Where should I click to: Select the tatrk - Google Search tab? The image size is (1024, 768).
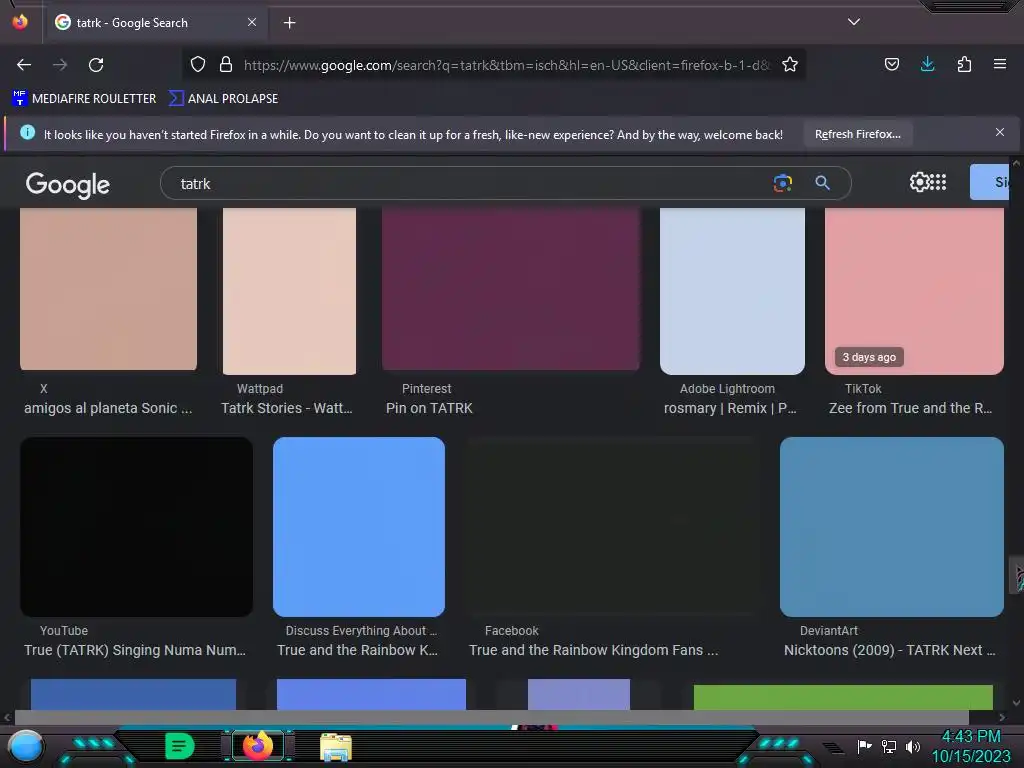[x=155, y=23]
